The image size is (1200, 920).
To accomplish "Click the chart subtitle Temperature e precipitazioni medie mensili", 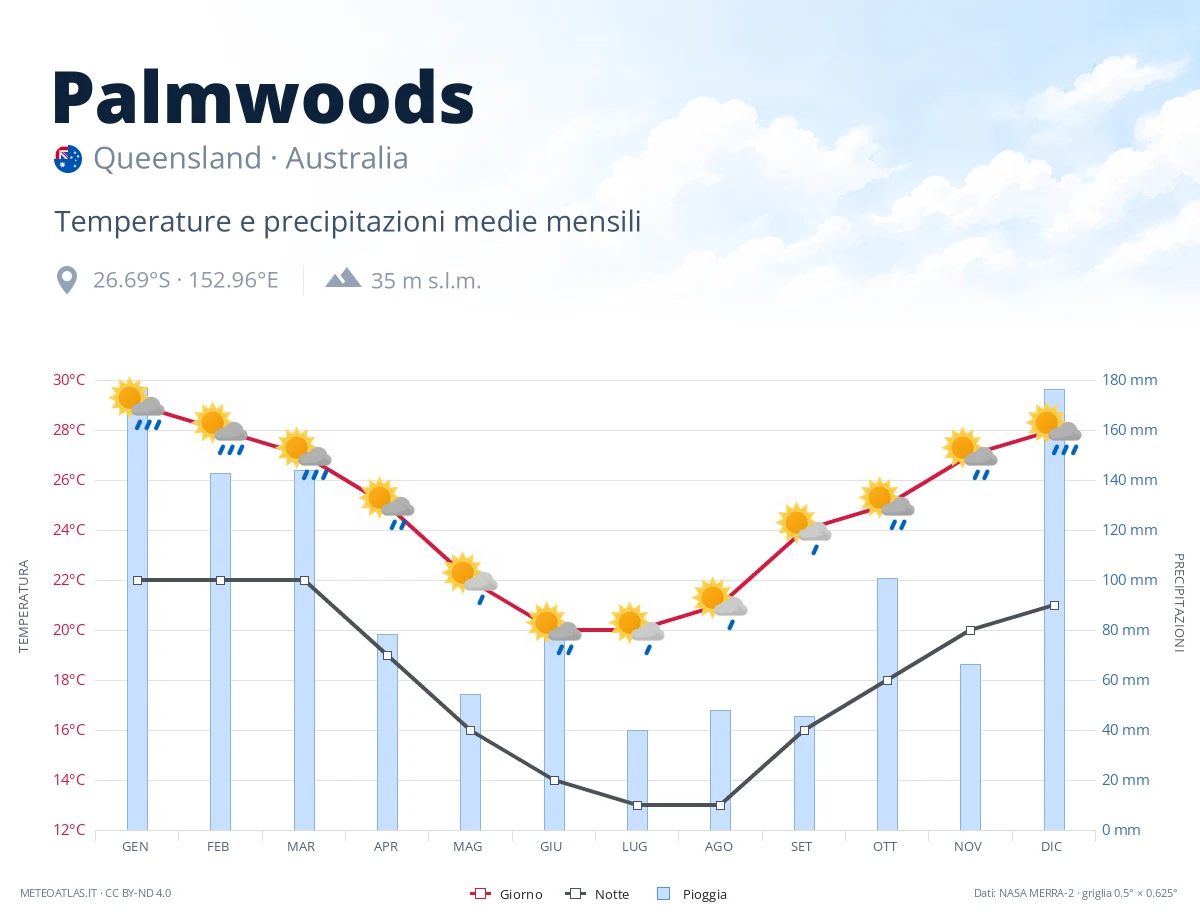I will 348,222.
